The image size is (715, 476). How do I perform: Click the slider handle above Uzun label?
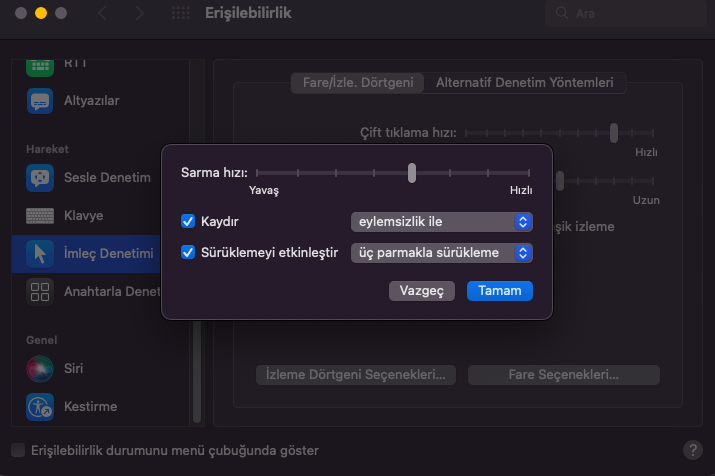(x=560, y=181)
